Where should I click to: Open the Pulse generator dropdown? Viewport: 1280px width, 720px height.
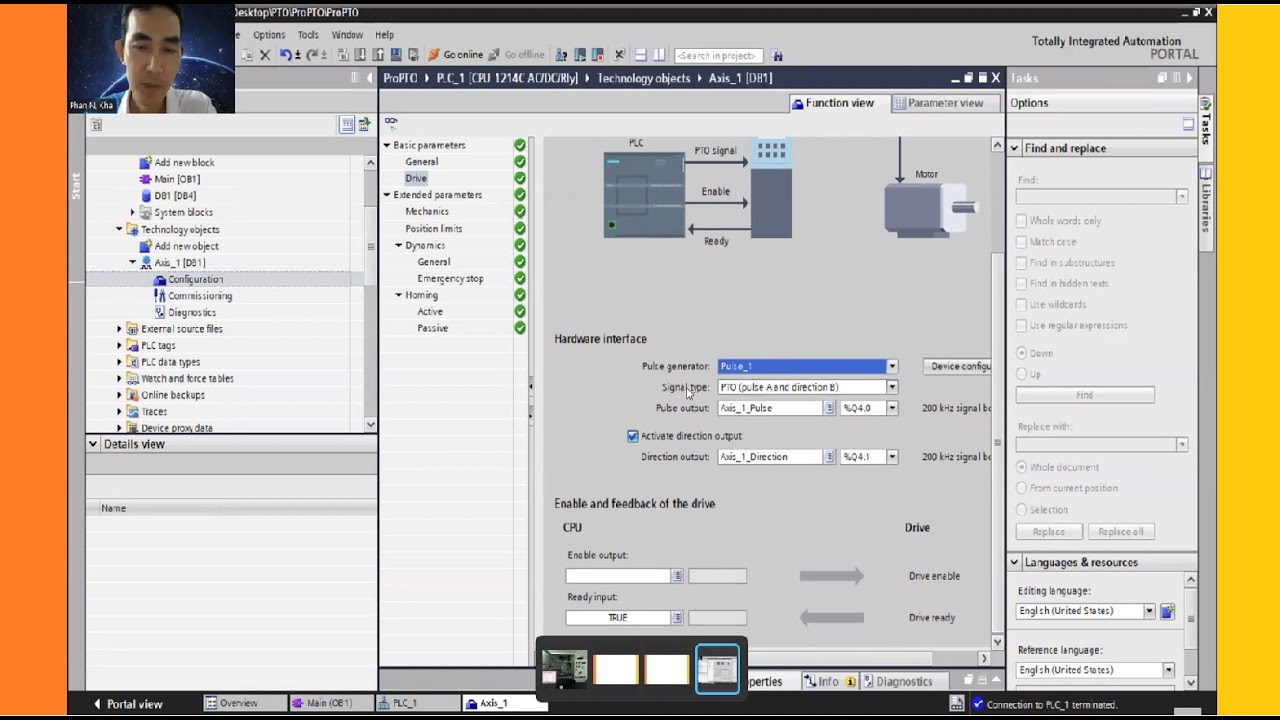892,367
